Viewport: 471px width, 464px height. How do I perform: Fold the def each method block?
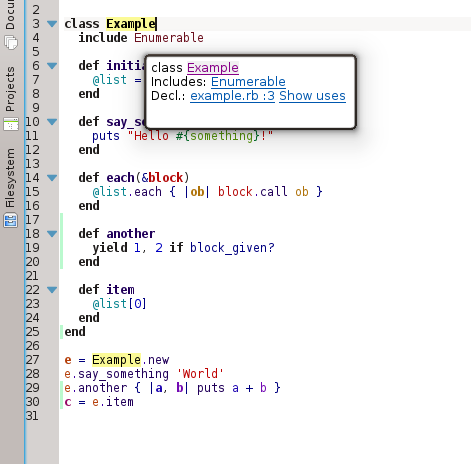click(x=52, y=178)
